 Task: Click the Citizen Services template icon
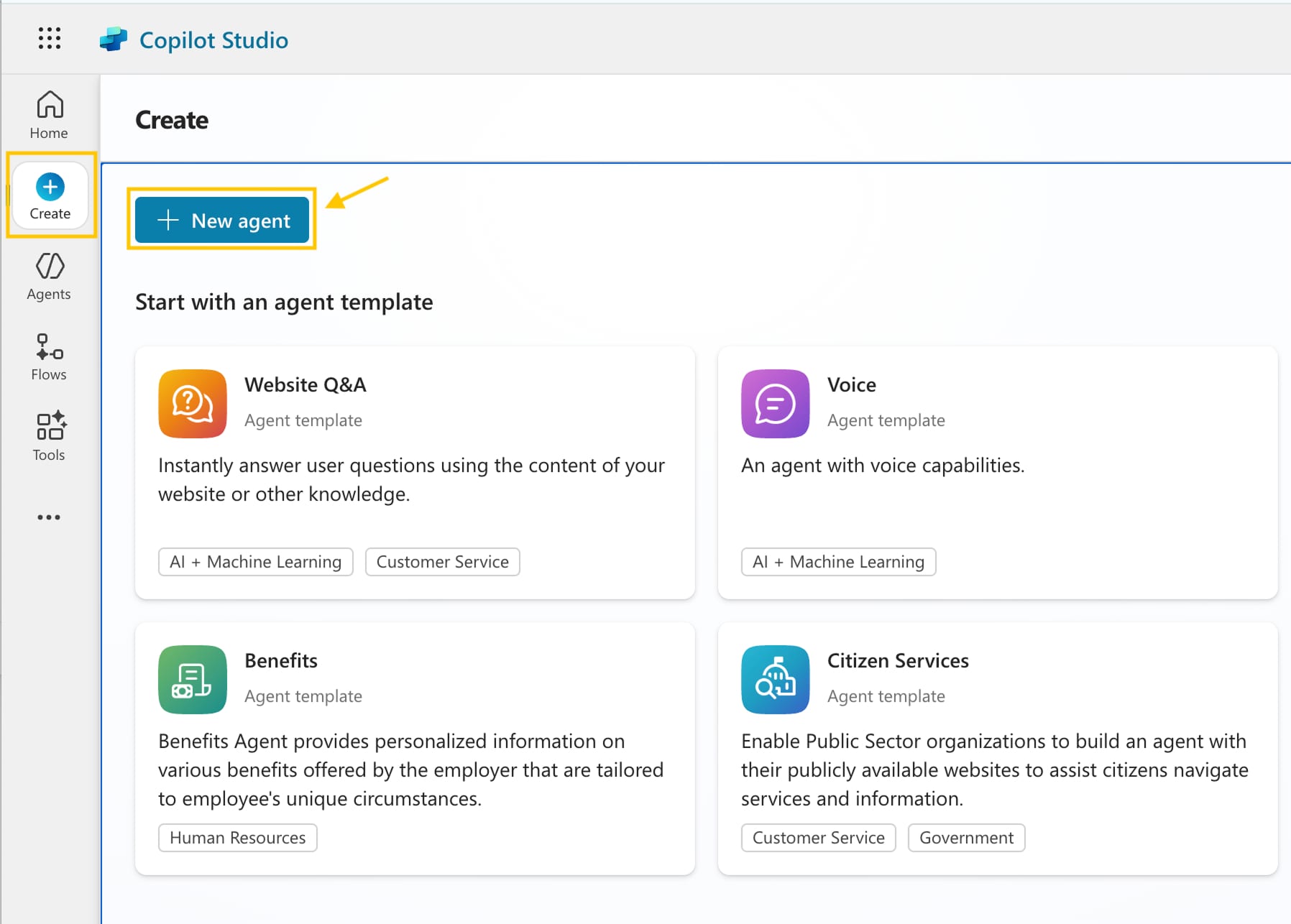pos(775,680)
